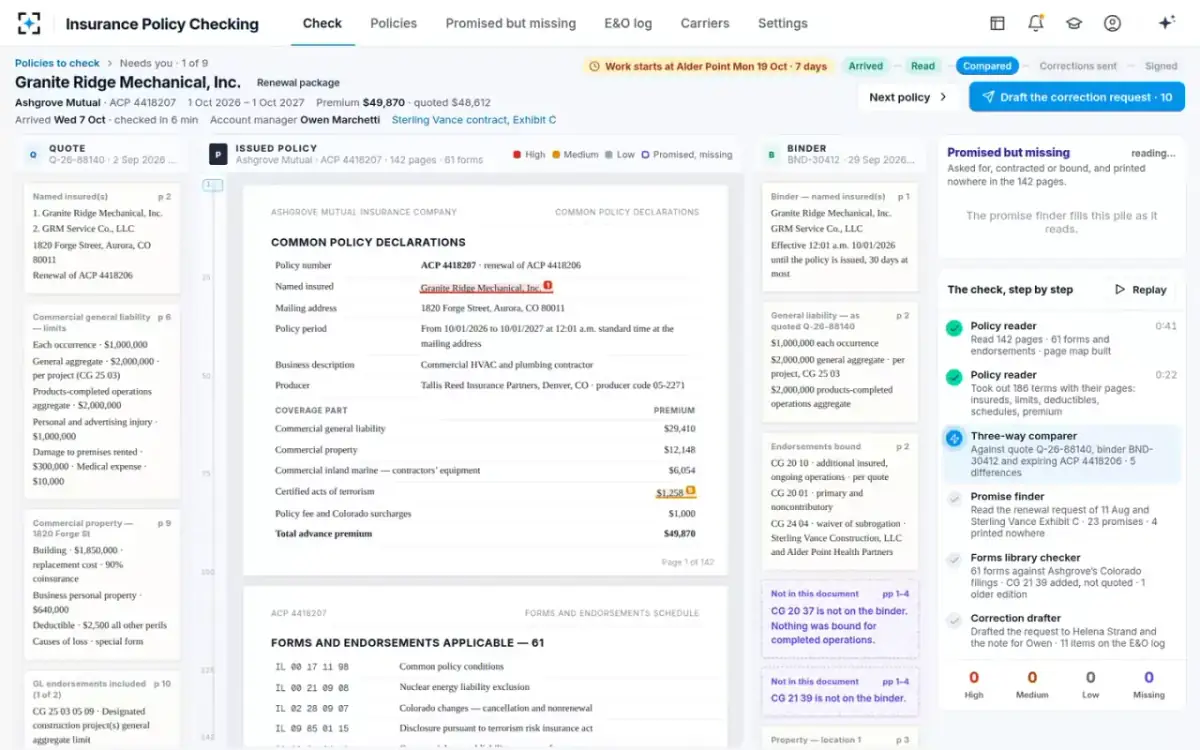Image resolution: width=1200 pixels, height=750 pixels.
Task: Toggle the Medium severity legend filter
Action: (575, 155)
